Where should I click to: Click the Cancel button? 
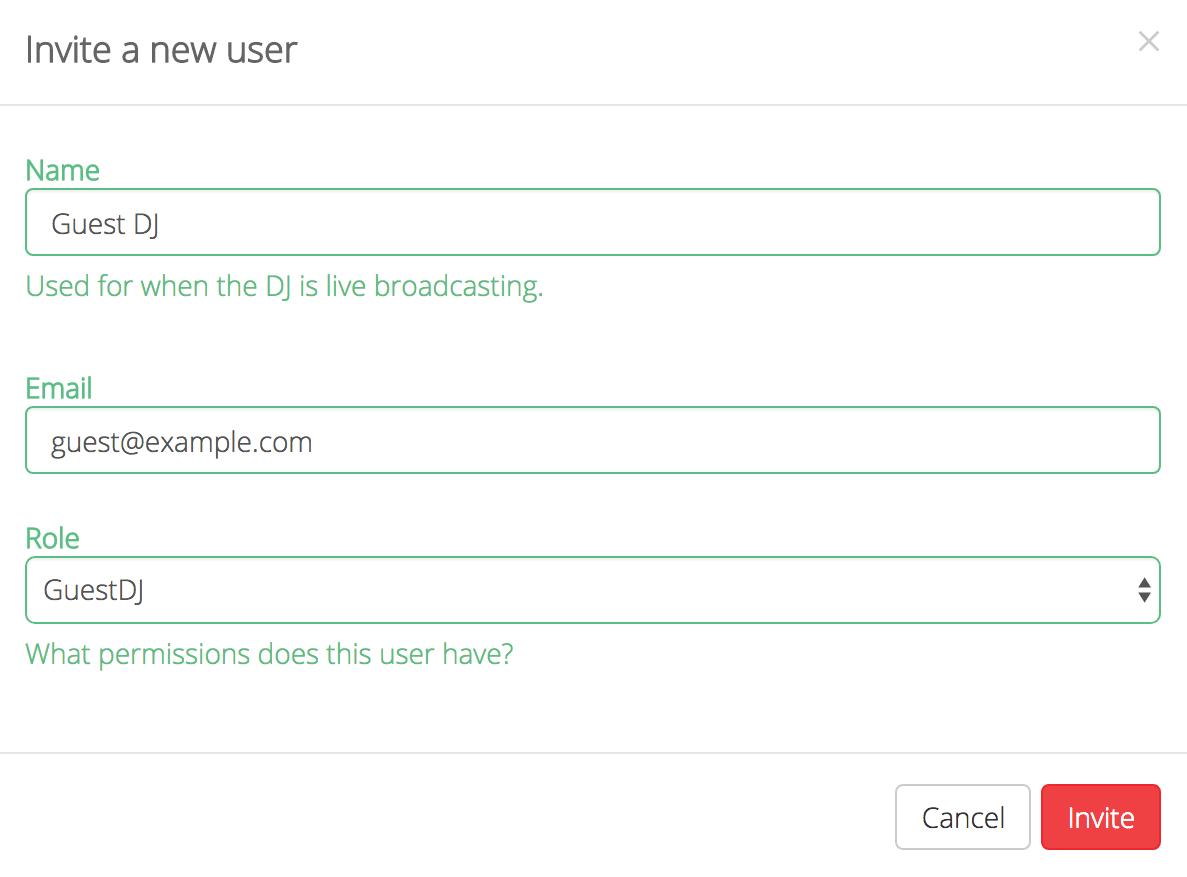(x=963, y=817)
